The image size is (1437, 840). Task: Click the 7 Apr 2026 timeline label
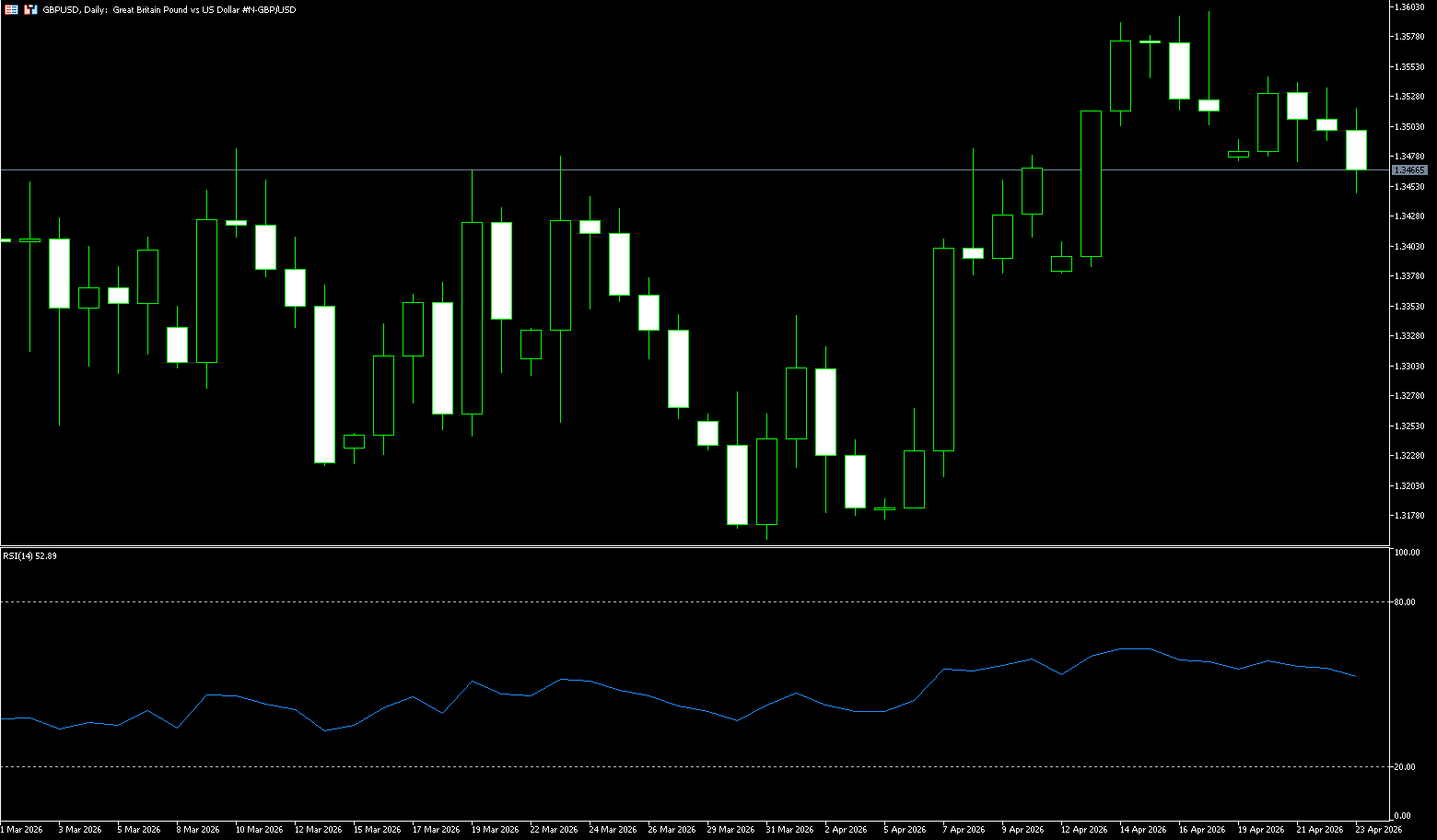(x=964, y=830)
